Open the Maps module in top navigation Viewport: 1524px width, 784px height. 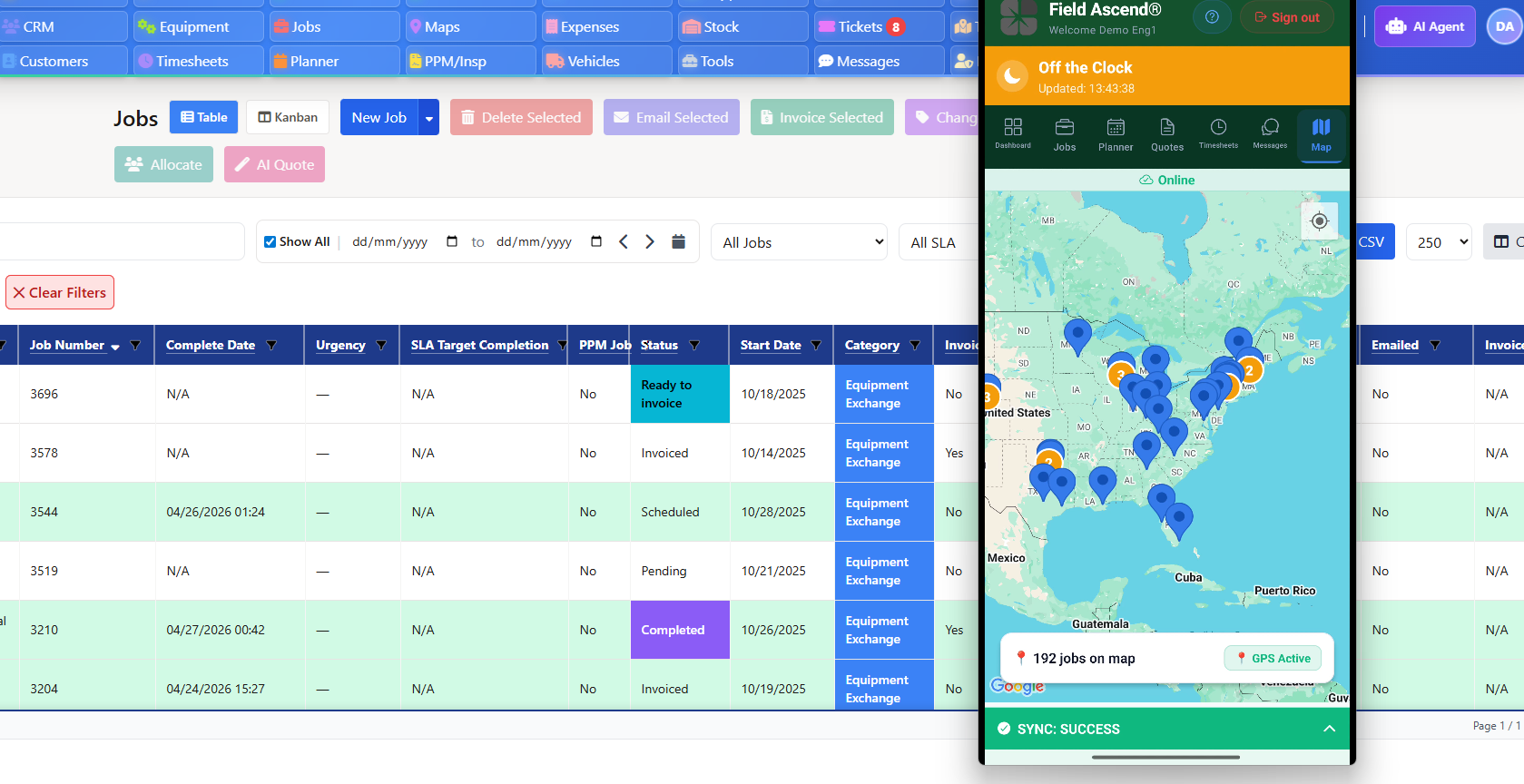470,26
